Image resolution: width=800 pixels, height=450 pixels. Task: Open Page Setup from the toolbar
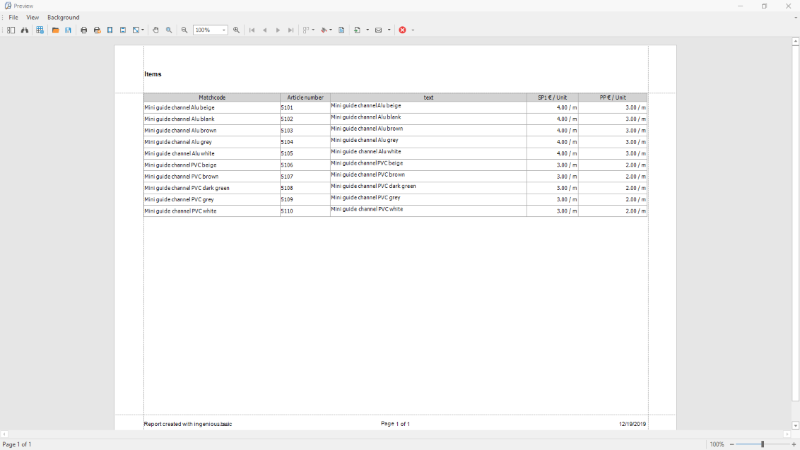[110, 30]
